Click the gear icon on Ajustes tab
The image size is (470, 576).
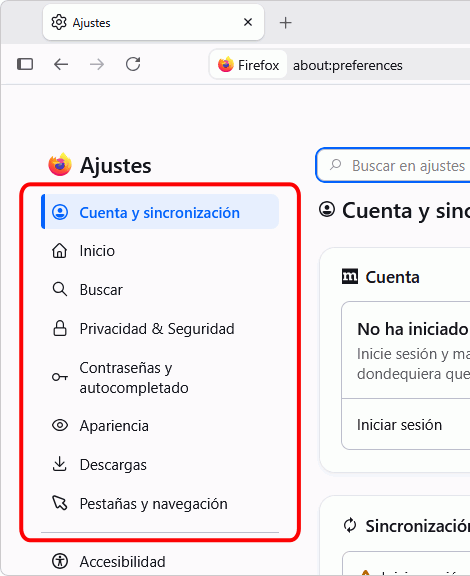coord(59,22)
